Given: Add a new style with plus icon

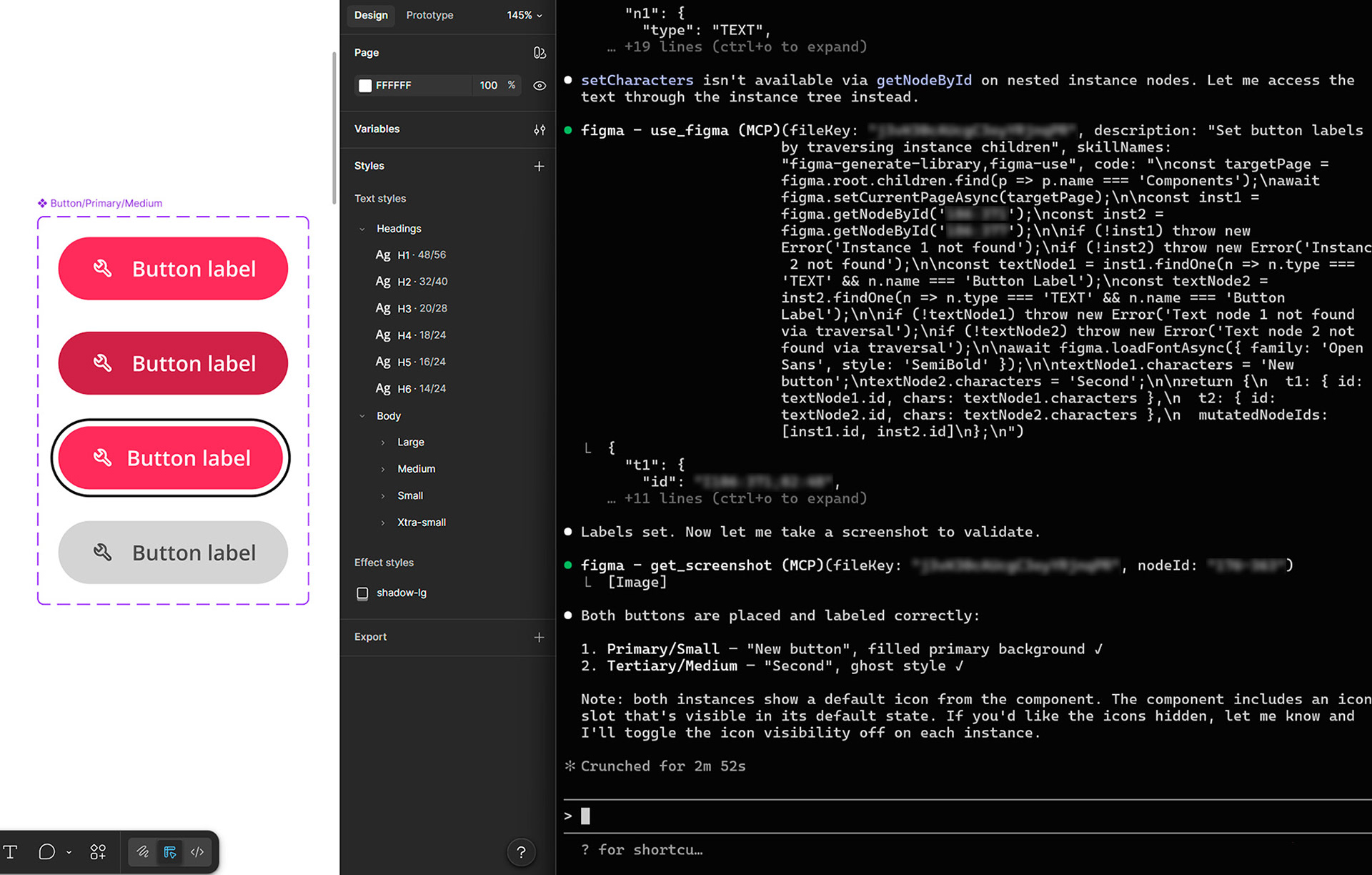Looking at the screenshot, I should pyautogui.click(x=539, y=166).
